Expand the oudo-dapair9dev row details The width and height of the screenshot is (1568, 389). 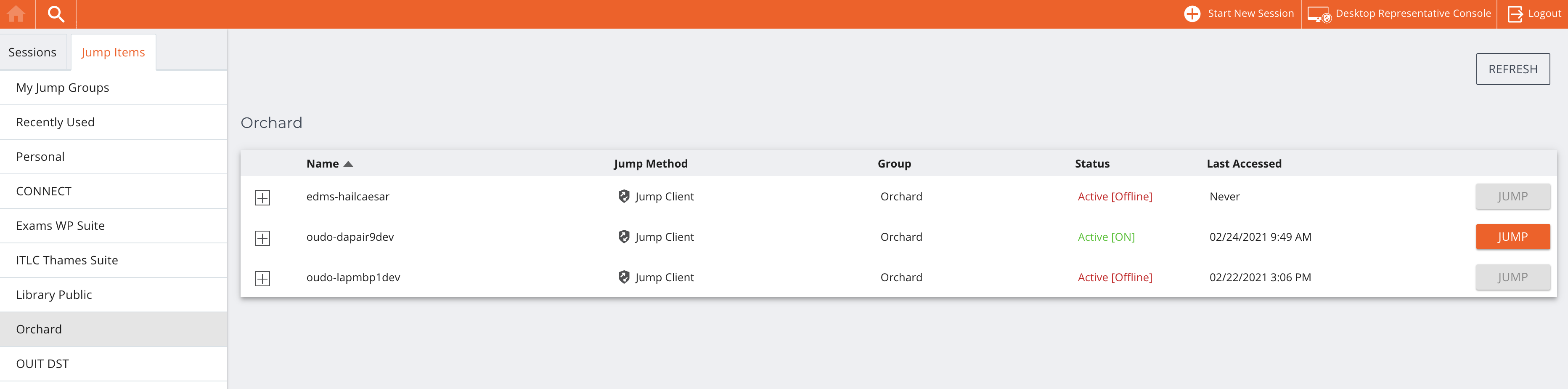pyautogui.click(x=262, y=238)
